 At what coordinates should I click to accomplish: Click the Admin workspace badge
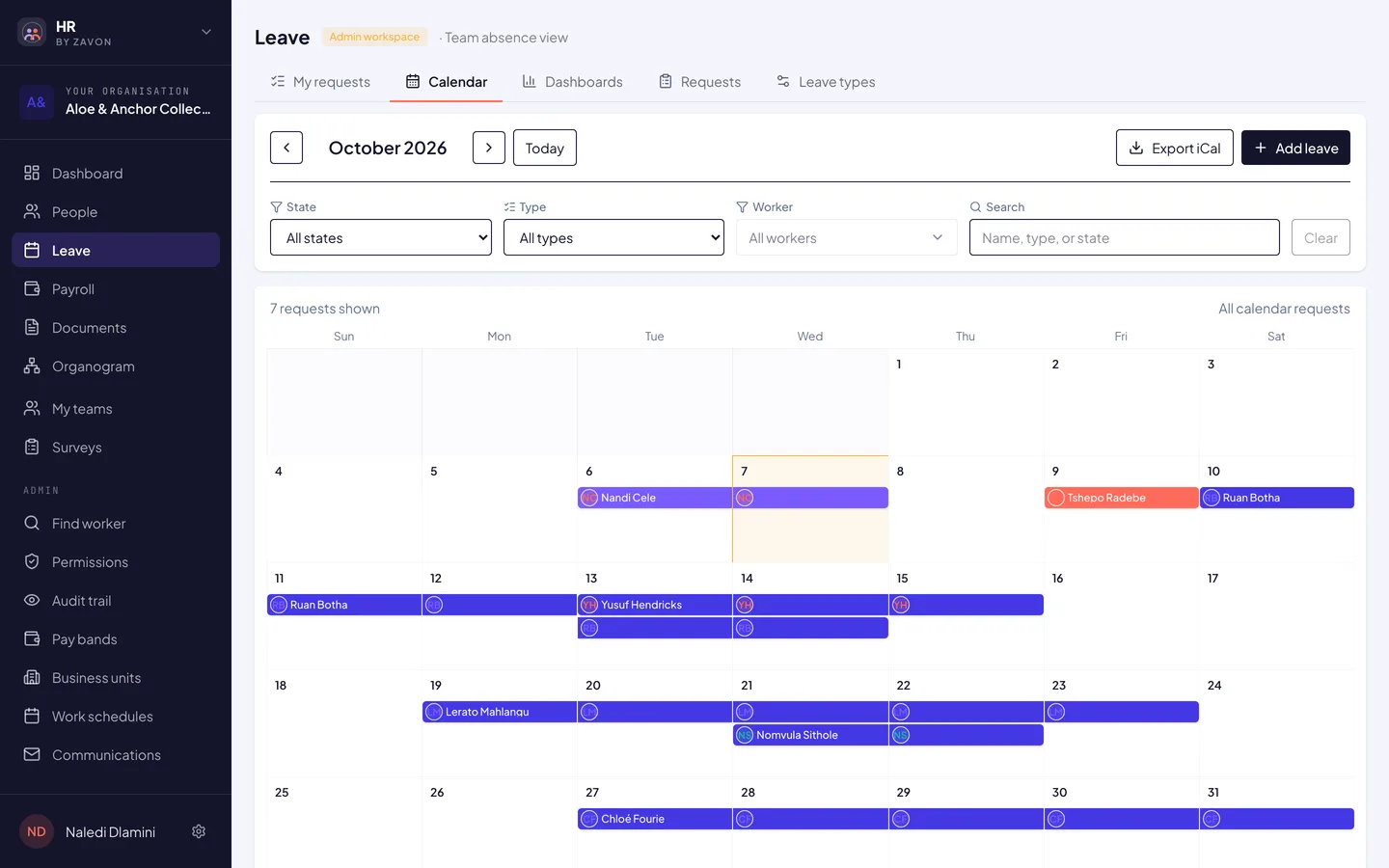[x=374, y=37]
